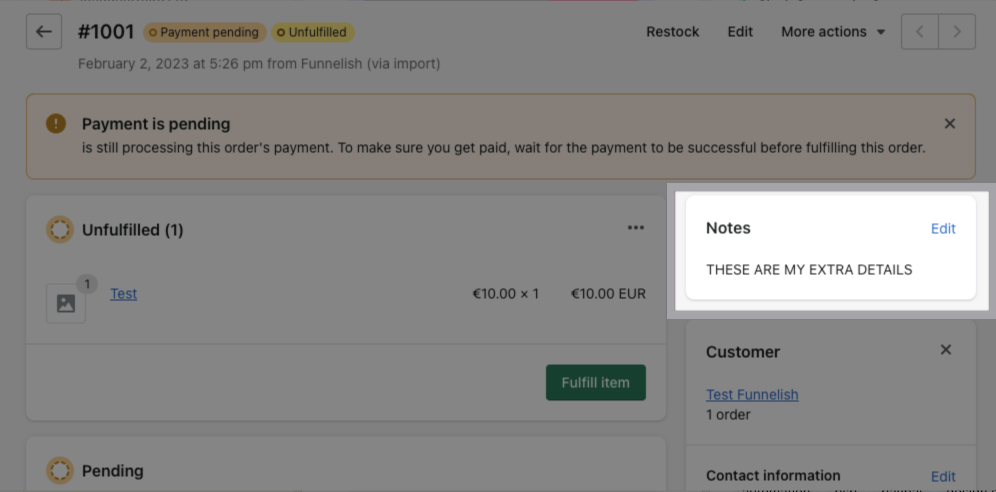This screenshot has height=492, width=996.
Task: Open the Test product link
Action: [124, 294]
